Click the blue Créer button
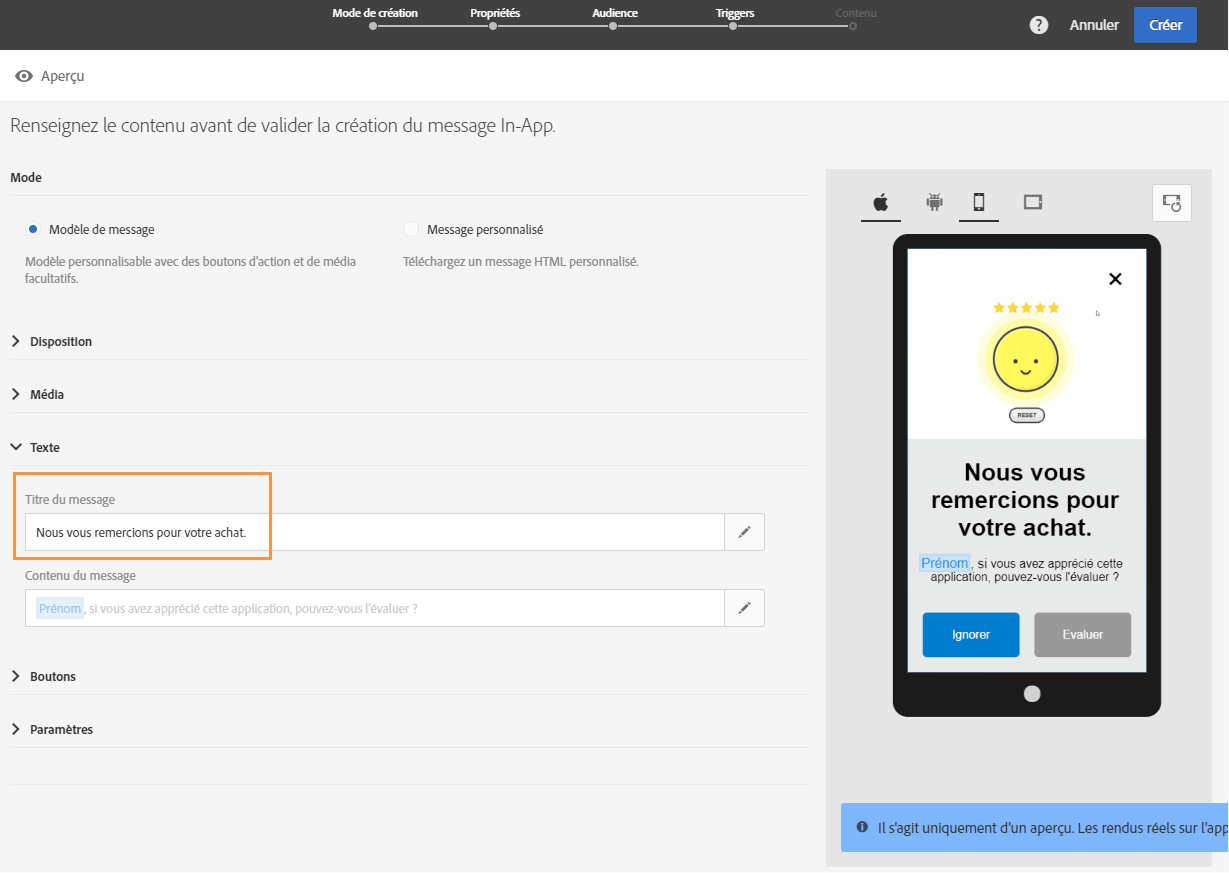This screenshot has height=873, width=1229. pos(1165,25)
